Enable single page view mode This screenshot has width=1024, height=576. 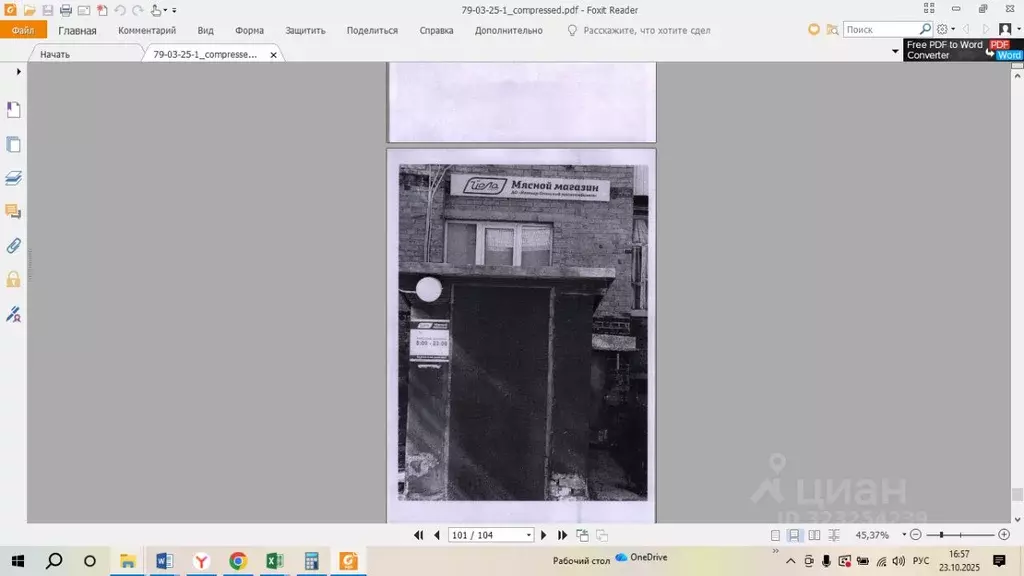coord(775,536)
